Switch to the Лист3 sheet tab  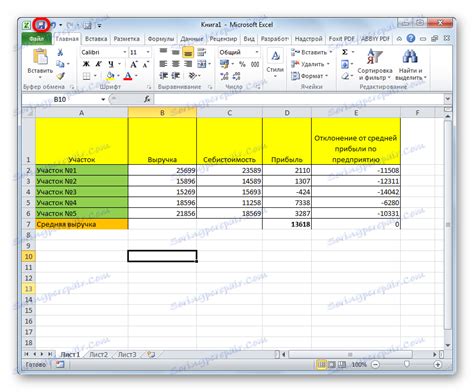(x=127, y=355)
